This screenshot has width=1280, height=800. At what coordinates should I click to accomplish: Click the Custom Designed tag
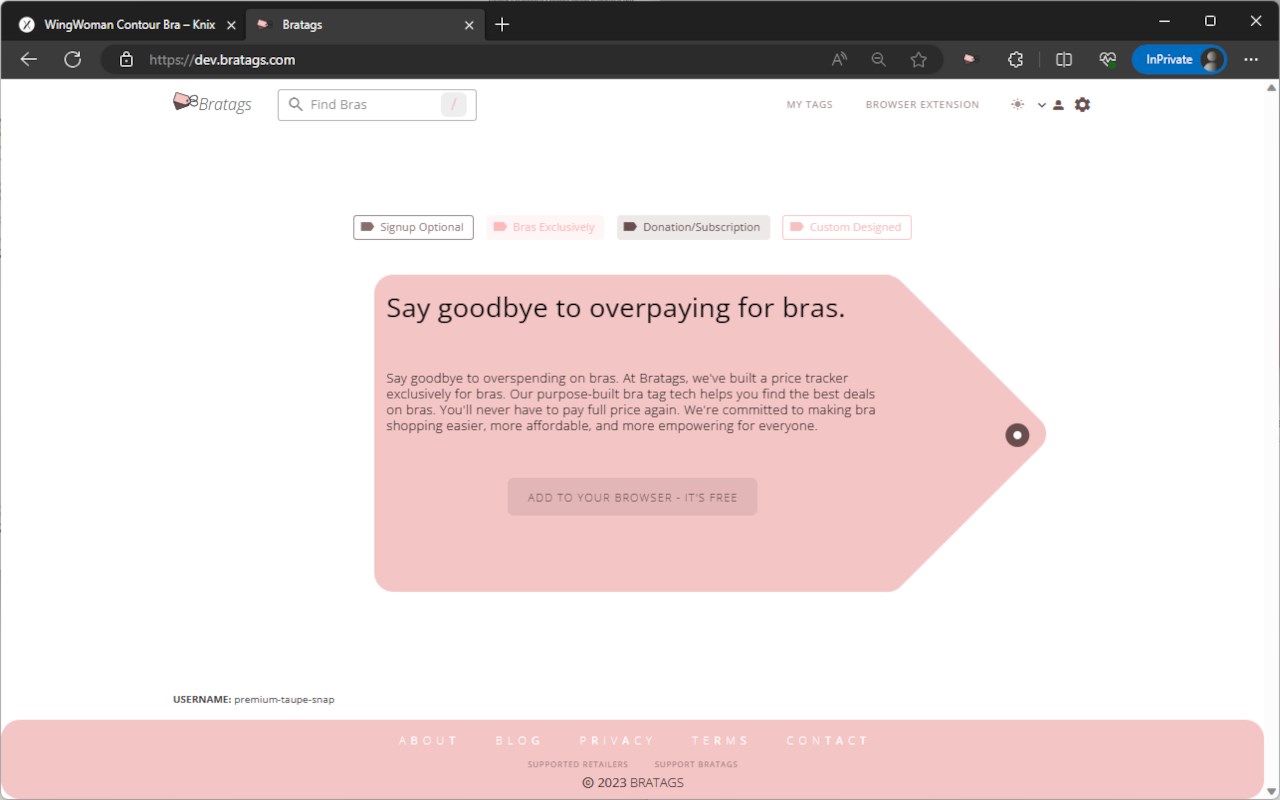(846, 227)
